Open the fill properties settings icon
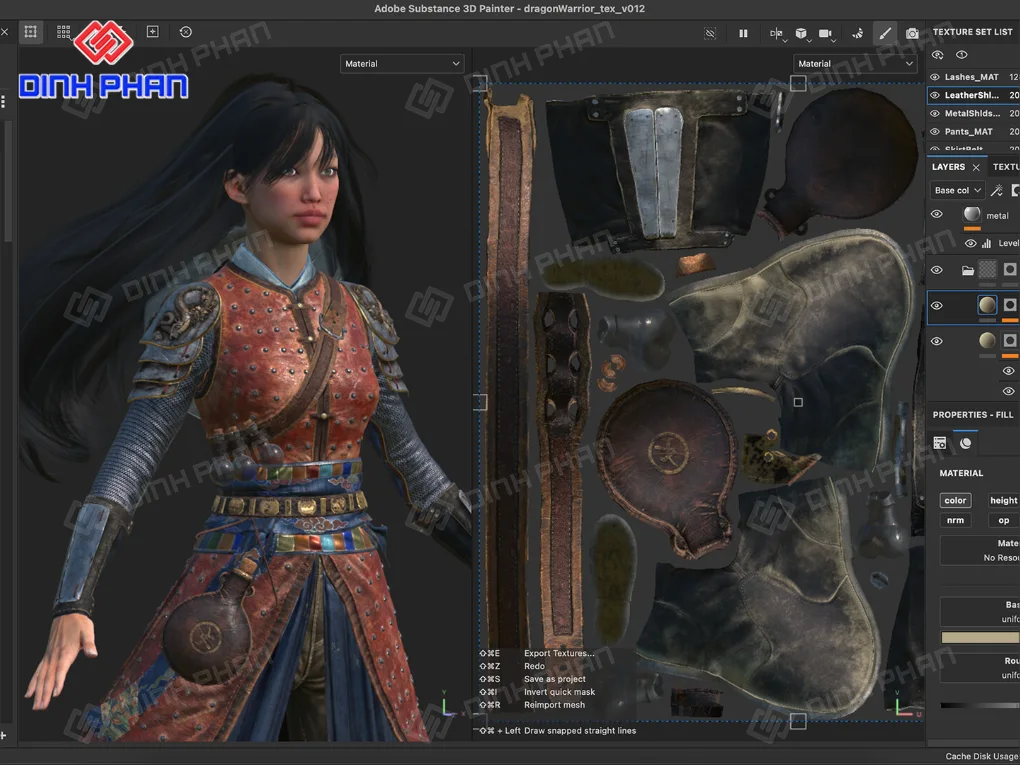The width and height of the screenshot is (1020, 765). (x=939, y=442)
